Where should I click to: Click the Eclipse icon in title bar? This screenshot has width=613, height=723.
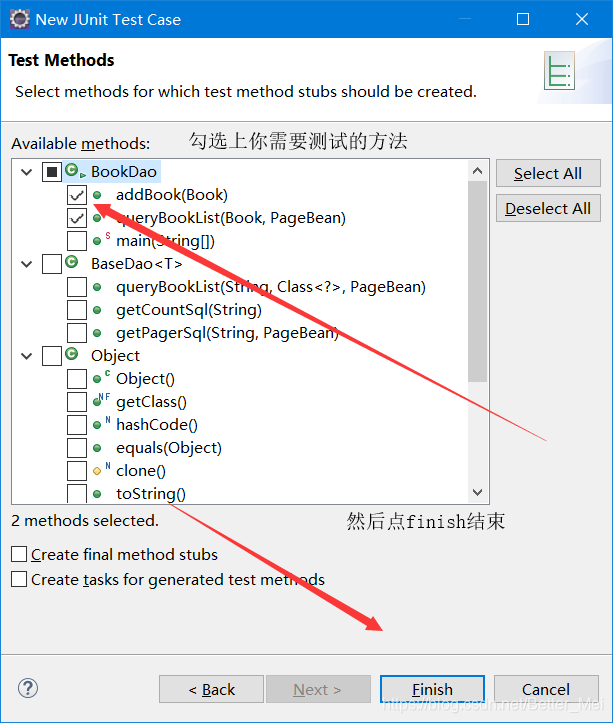20,19
